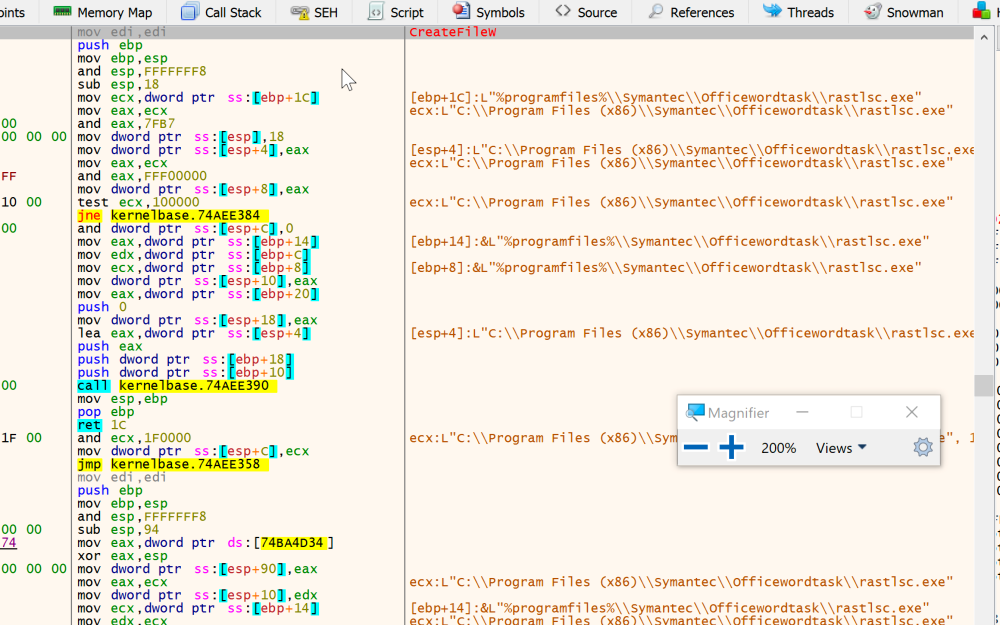Expand the Magnifier Views dropdown
1000x625 pixels.
pos(841,448)
